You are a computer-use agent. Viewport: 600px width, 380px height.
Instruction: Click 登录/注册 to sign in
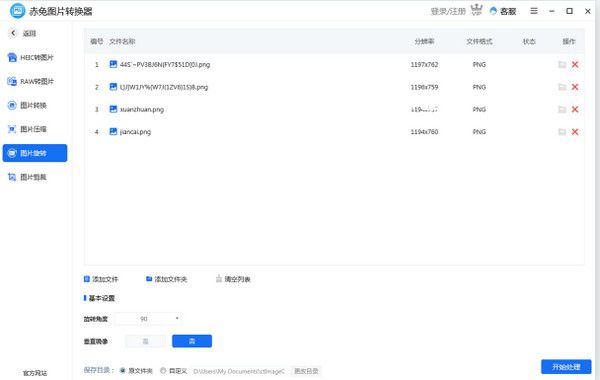tap(448, 11)
